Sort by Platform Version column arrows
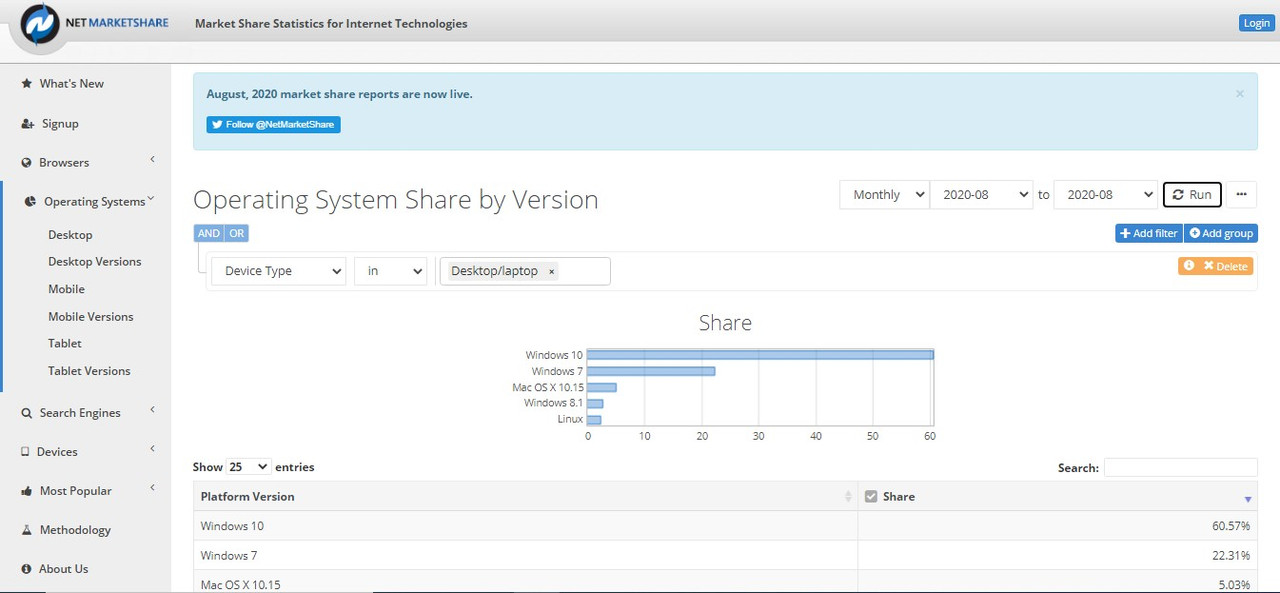 [849, 497]
